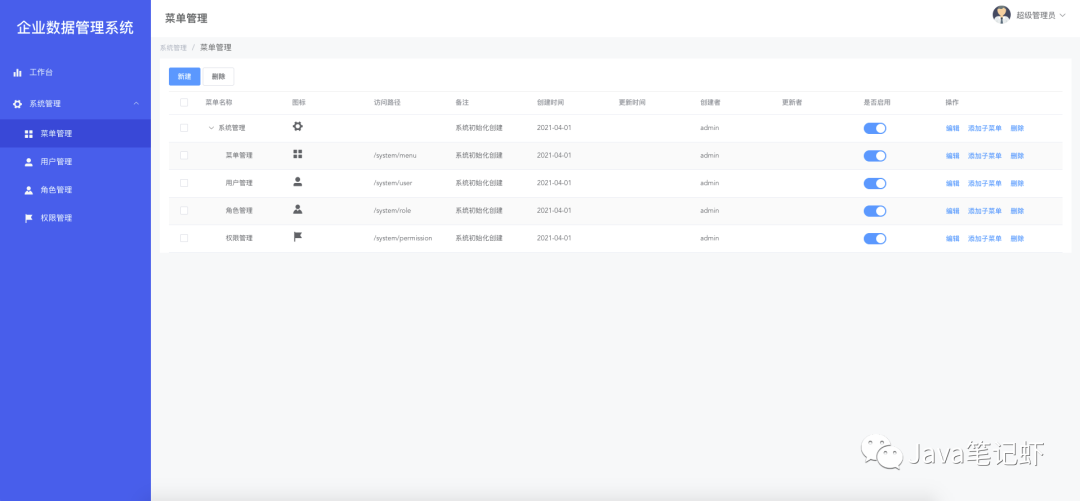Screen dimensions: 1080x501
Task: Click the 是否启用 column header
Action: [x=878, y=102]
